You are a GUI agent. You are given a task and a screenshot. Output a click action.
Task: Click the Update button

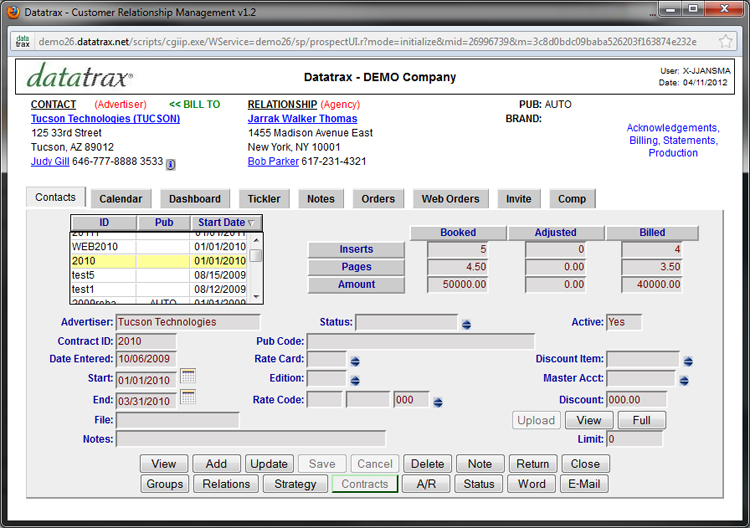pos(269,463)
